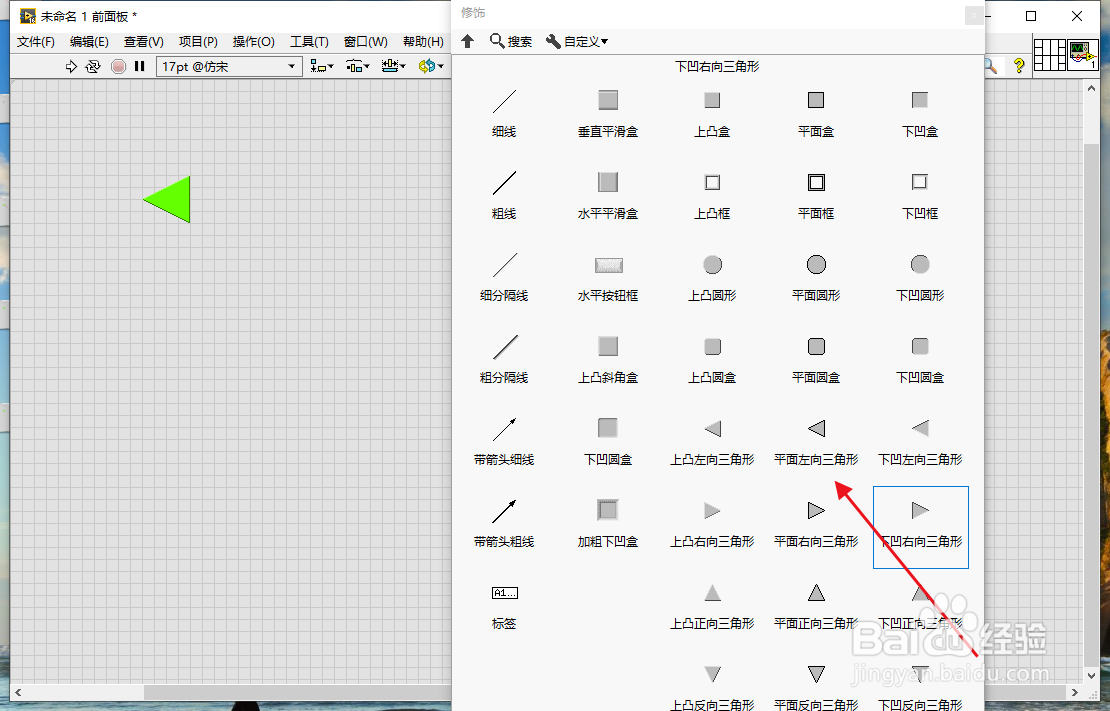Pick the 粗分隔线 decoration
Screen dimensions: 1110x711
[x=504, y=358]
